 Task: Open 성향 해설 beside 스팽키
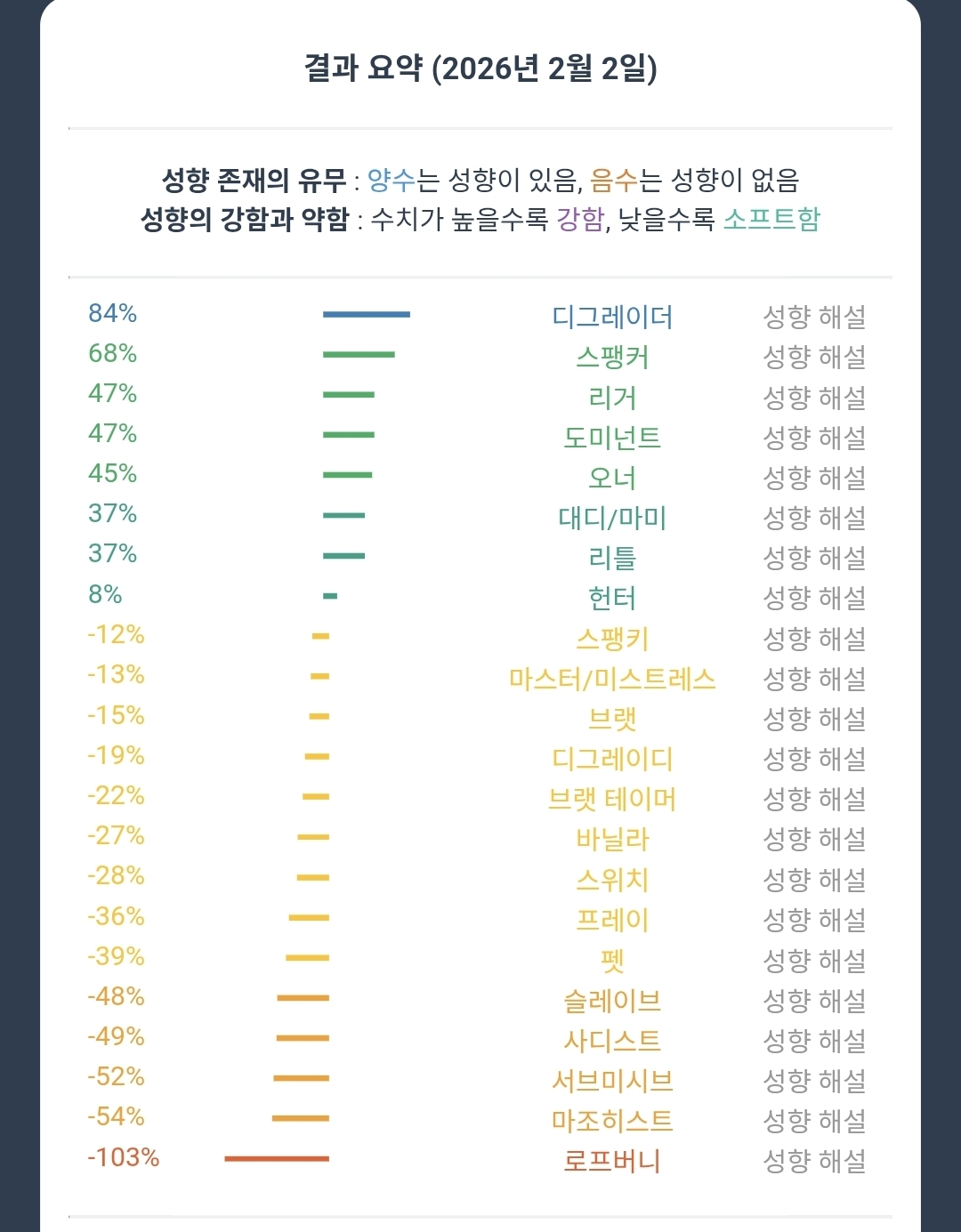pyautogui.click(x=814, y=639)
